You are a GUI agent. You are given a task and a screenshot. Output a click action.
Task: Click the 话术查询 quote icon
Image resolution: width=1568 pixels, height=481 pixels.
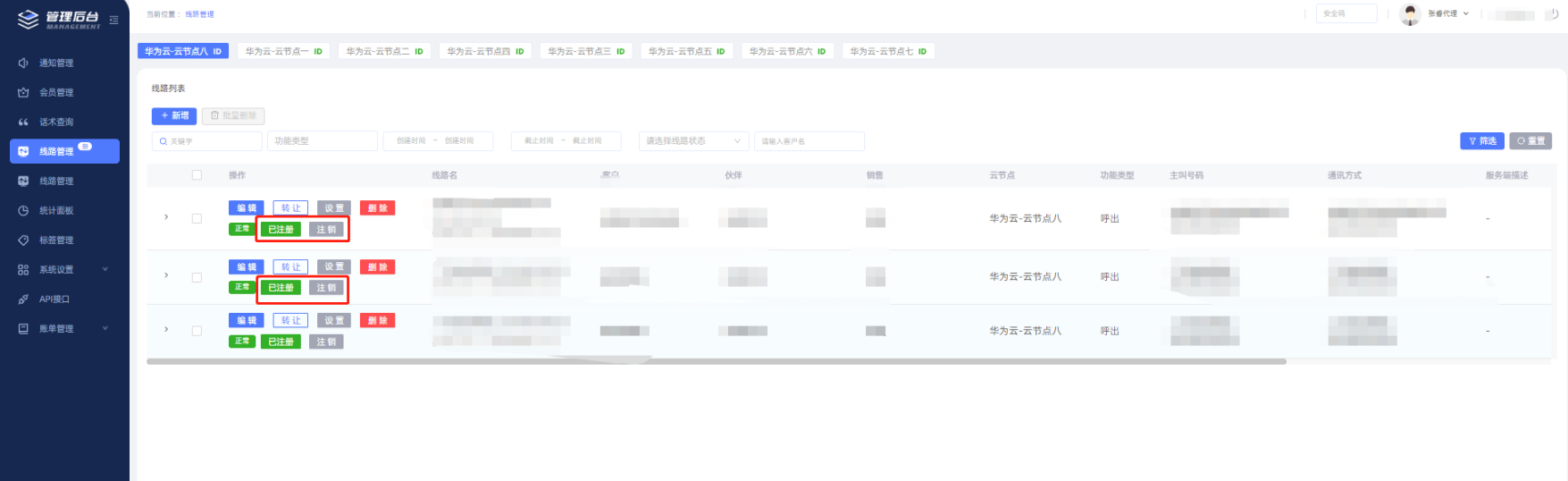click(23, 122)
